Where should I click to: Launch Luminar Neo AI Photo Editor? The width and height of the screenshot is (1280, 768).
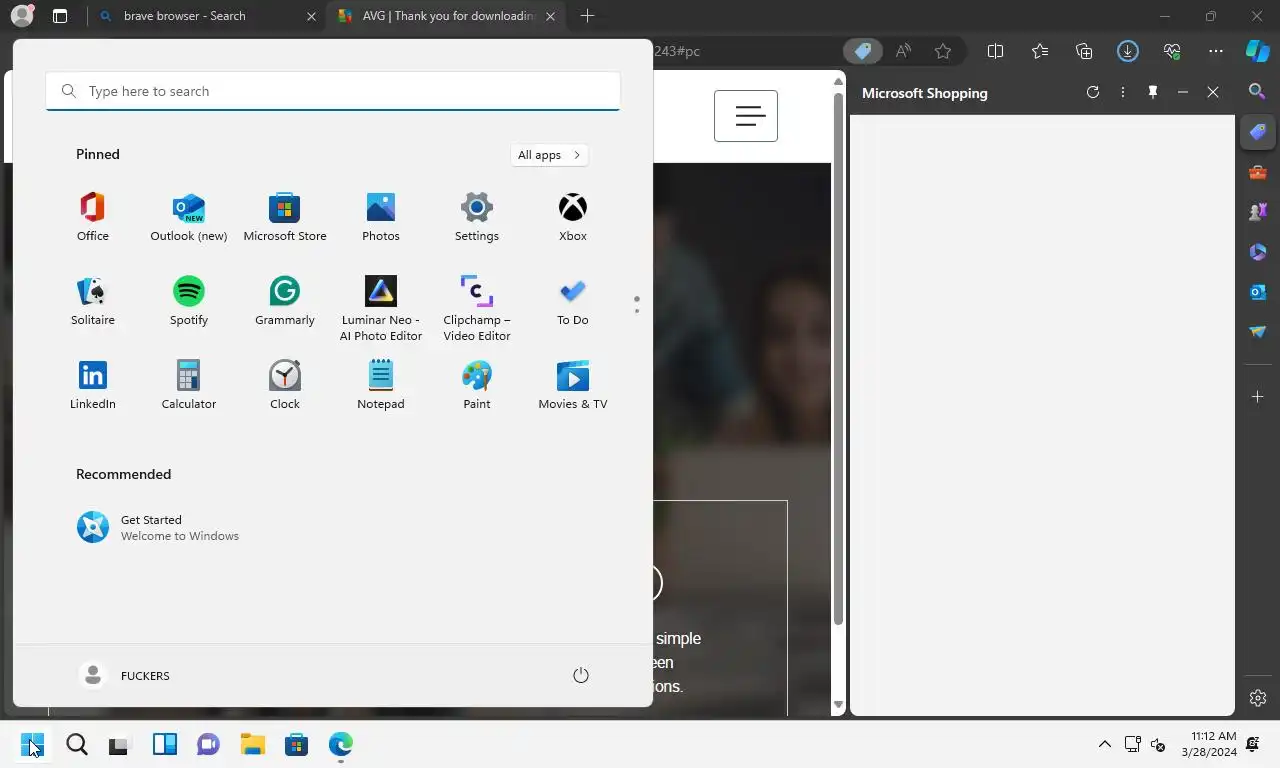coord(381,309)
